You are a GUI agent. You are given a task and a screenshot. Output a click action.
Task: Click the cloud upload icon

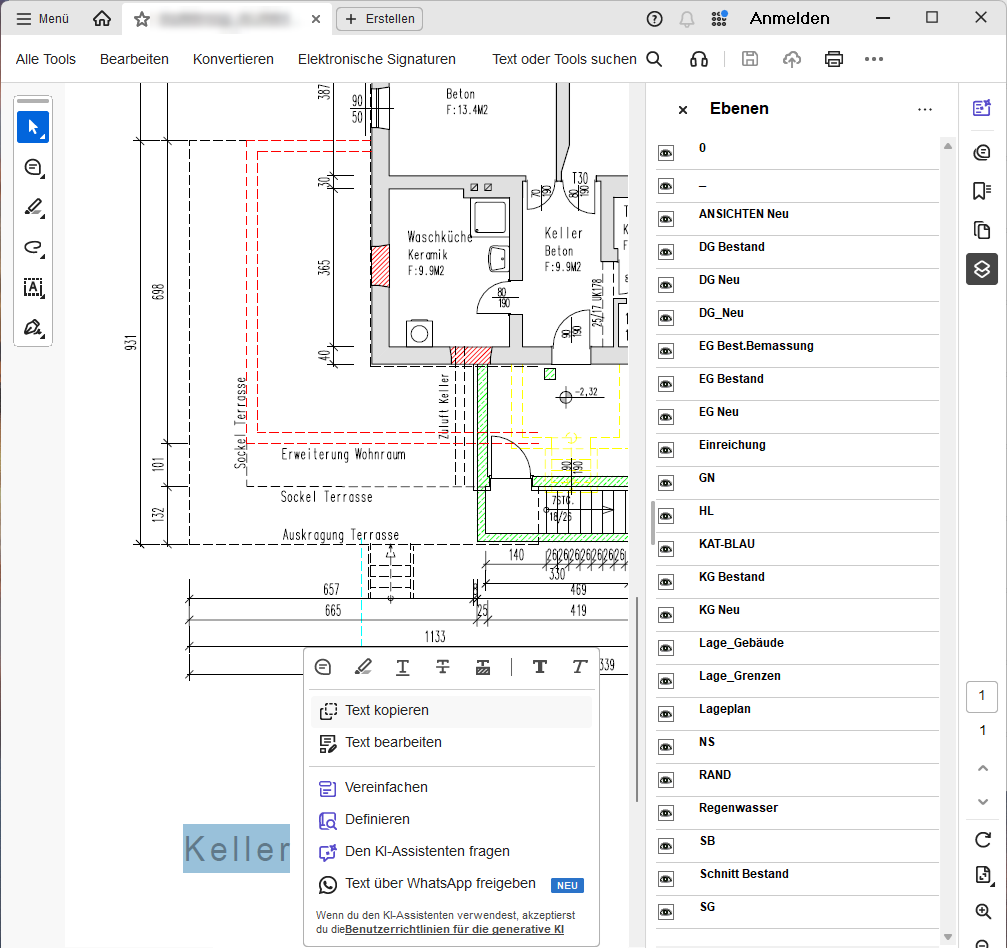(x=792, y=59)
